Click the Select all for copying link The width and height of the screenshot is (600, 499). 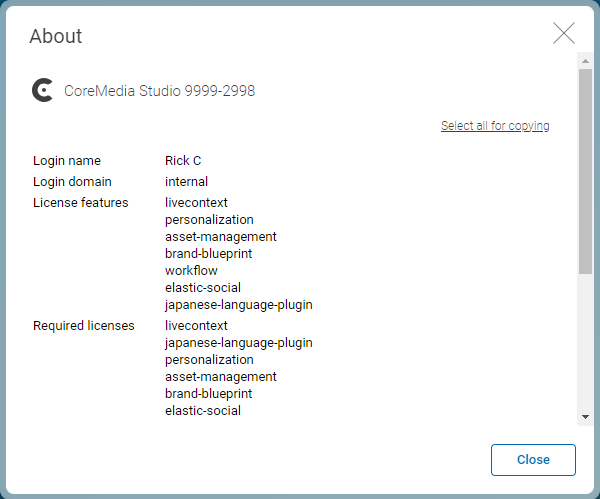495,126
